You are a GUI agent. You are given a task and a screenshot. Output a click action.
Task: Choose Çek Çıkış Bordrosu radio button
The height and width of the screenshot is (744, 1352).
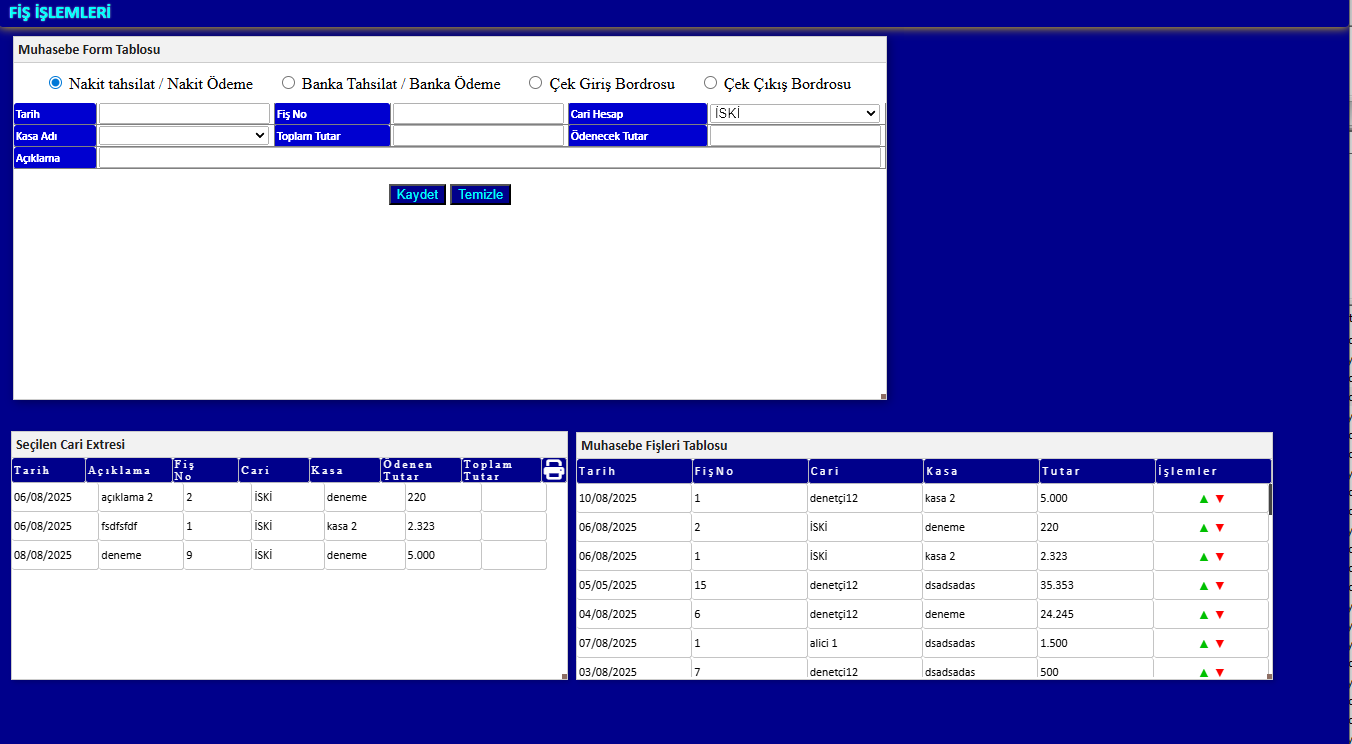click(711, 83)
